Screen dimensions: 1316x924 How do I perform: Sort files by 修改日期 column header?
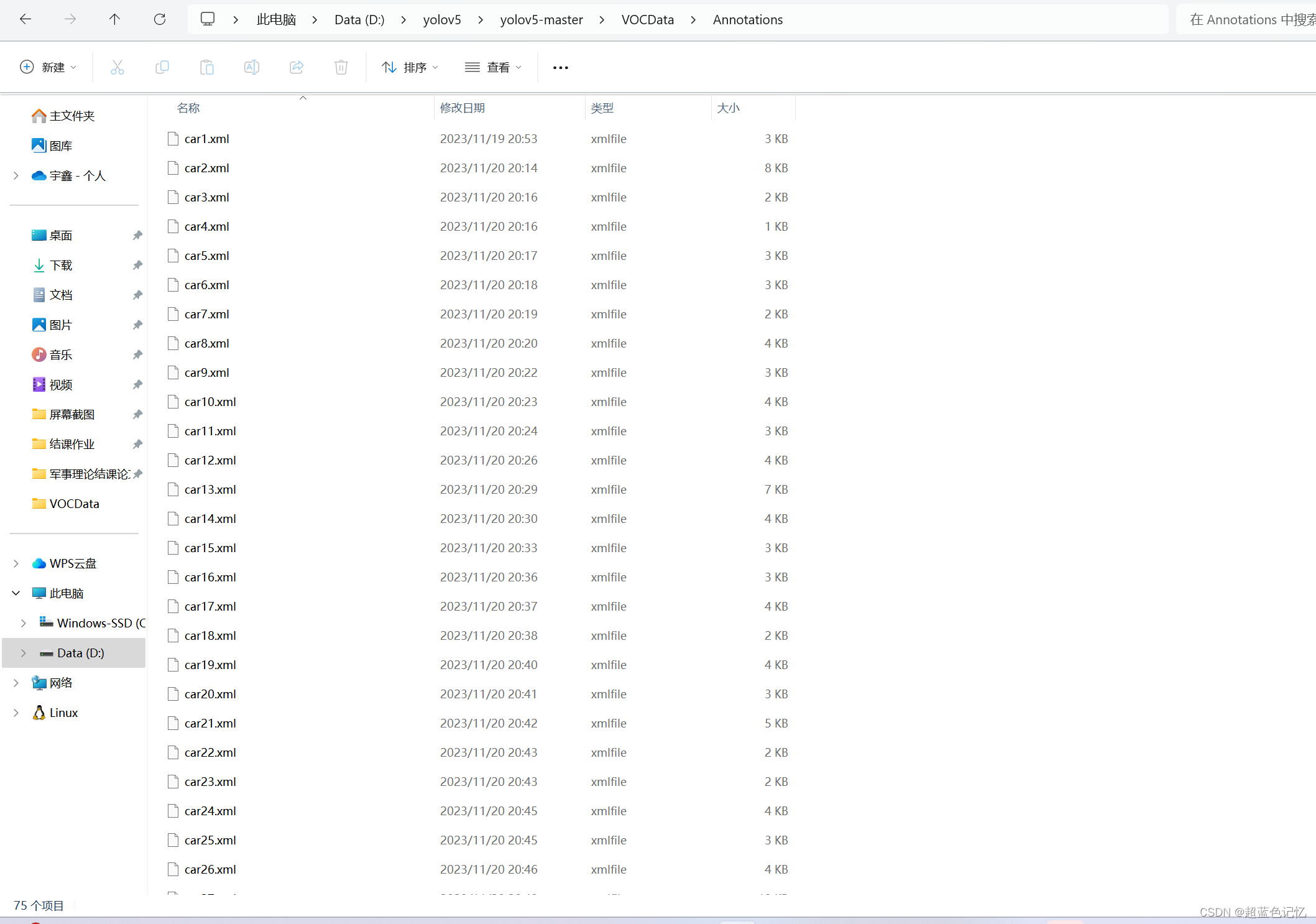tap(462, 108)
